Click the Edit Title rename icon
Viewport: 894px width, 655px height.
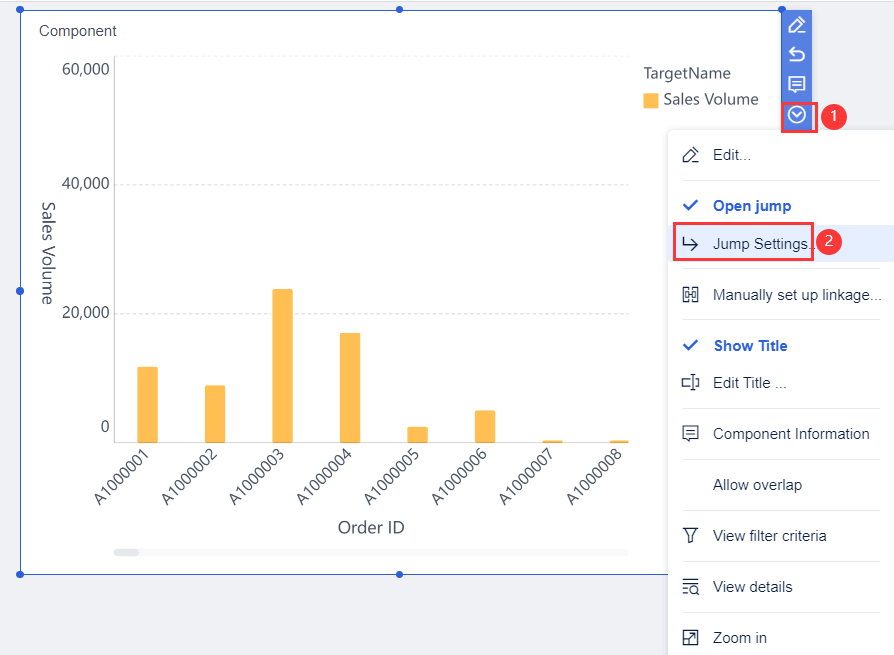pos(690,382)
